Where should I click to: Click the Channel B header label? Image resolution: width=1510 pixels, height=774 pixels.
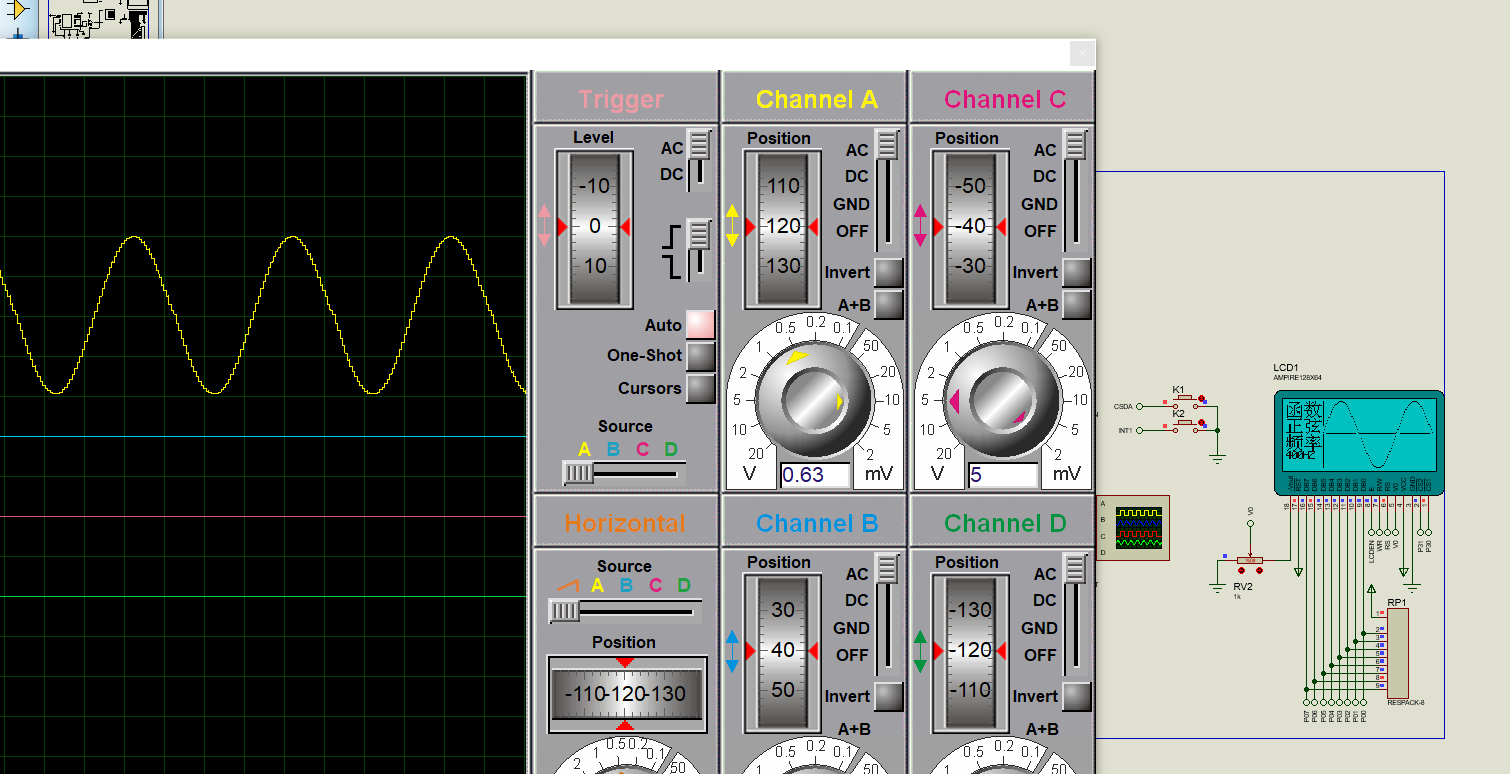[x=816, y=523]
